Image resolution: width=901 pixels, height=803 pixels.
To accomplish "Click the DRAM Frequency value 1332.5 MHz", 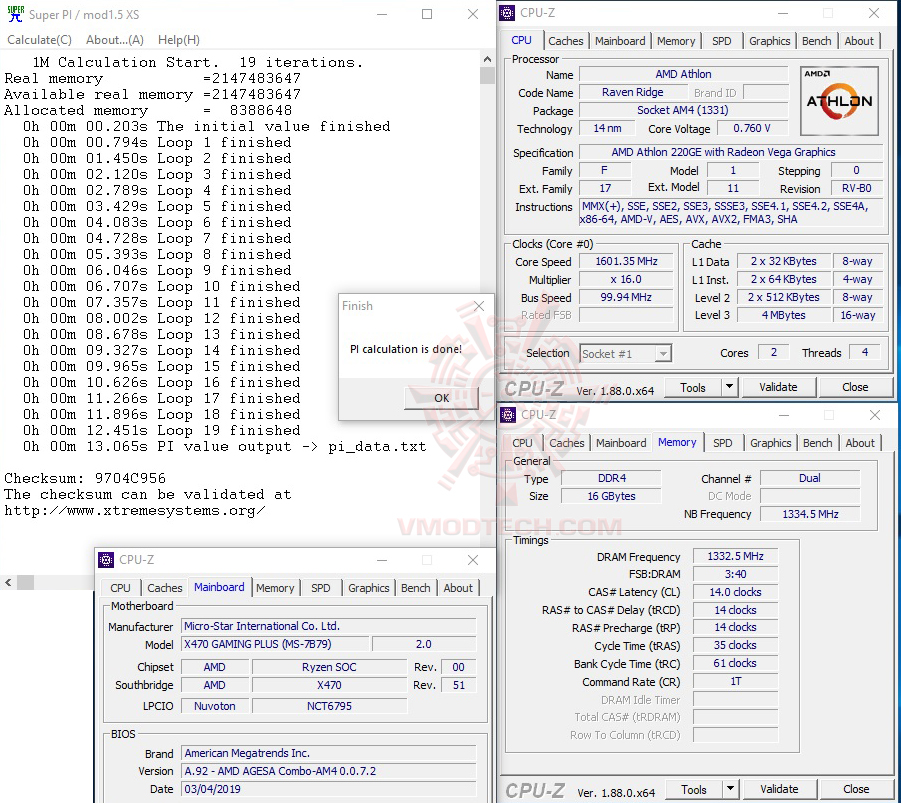I will [735, 556].
